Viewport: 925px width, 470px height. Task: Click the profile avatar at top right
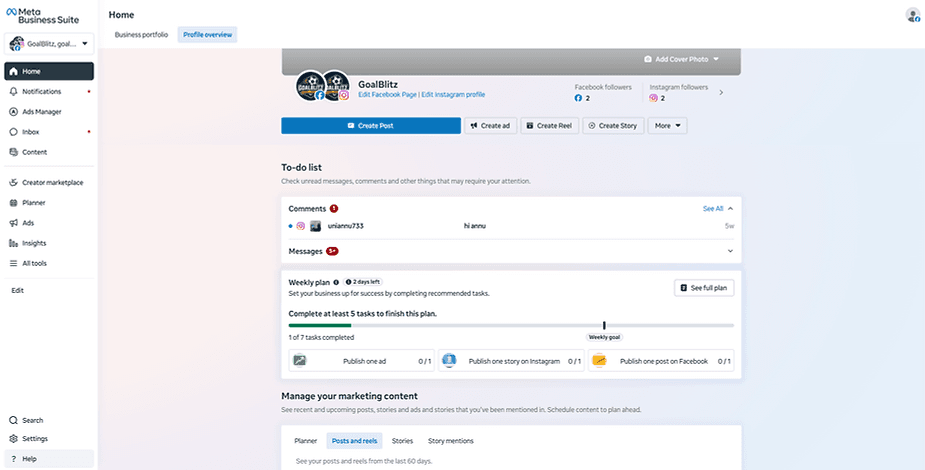coord(913,15)
